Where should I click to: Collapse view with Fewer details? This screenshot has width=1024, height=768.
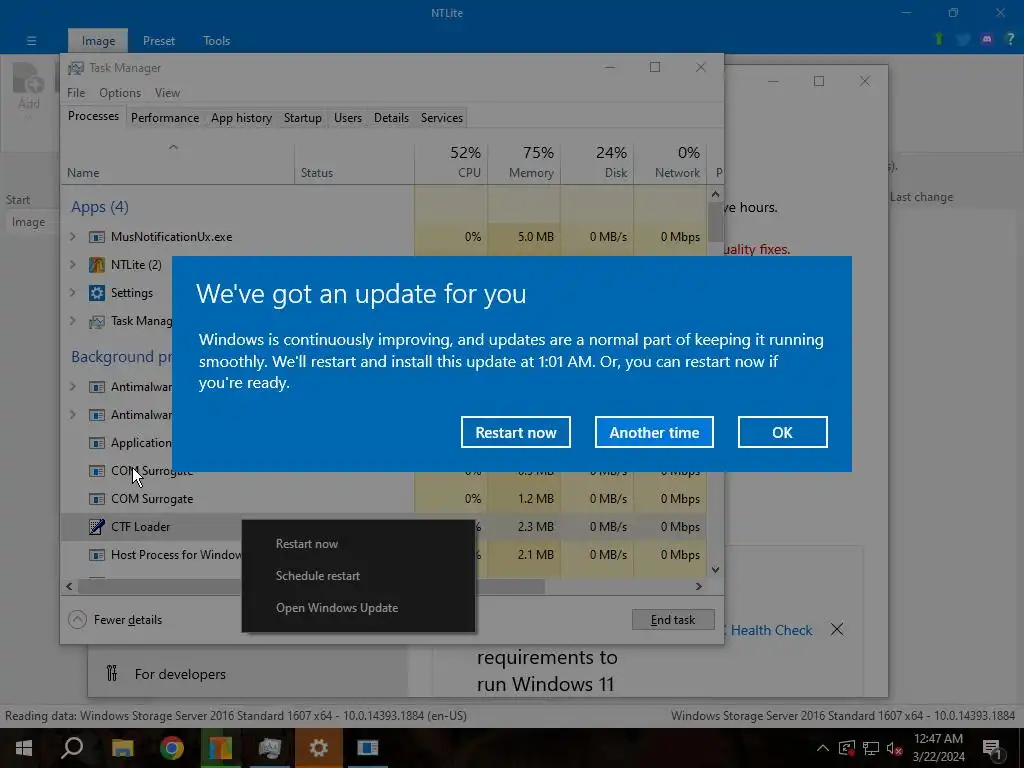point(115,620)
